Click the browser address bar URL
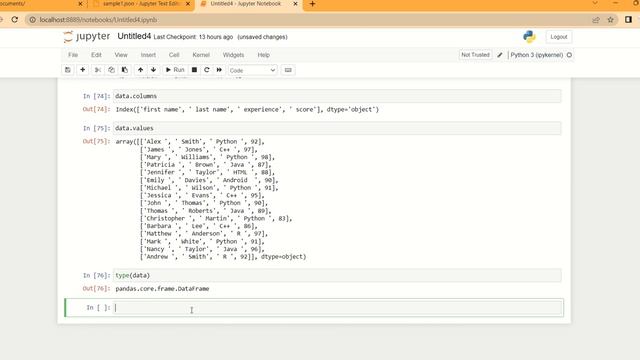The height and width of the screenshot is (360, 640). coord(98,20)
